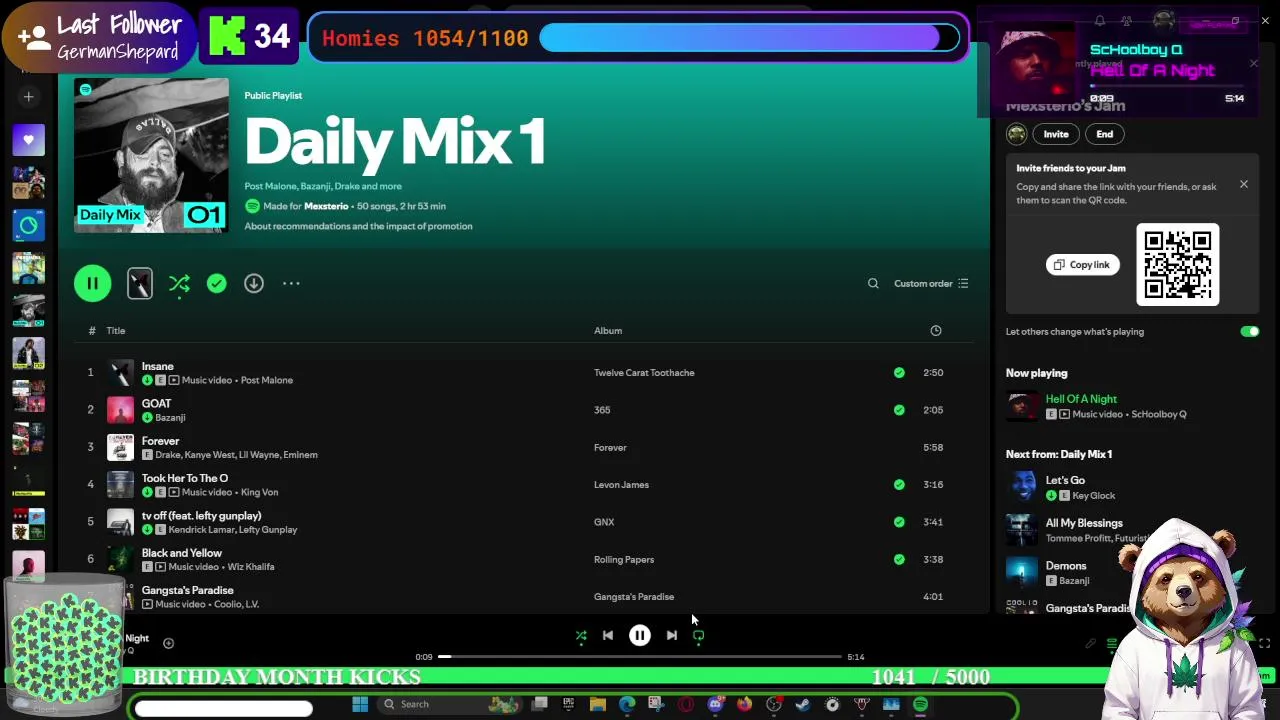
Task: Click the # column header
Action: 91,331
